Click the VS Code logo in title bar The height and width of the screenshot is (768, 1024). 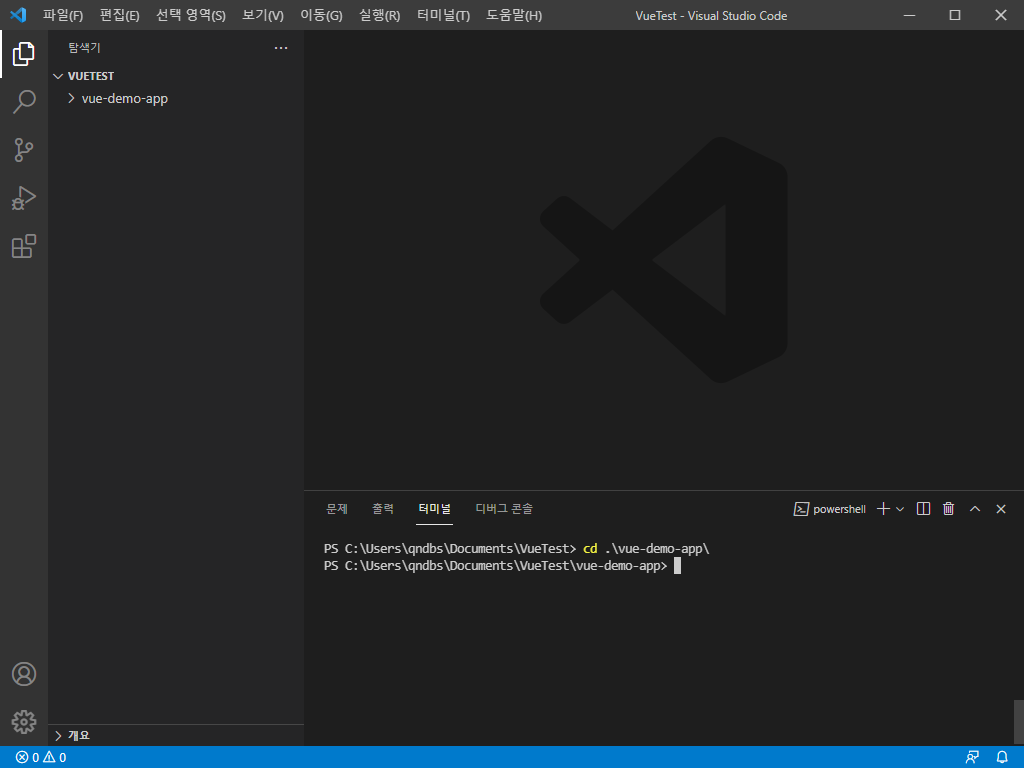click(18, 14)
